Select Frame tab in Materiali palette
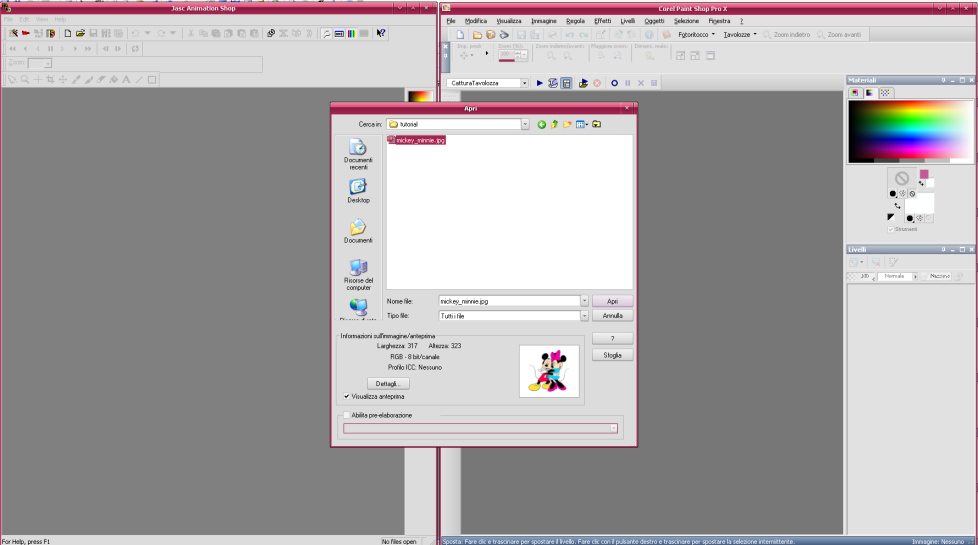978x545 pixels. point(855,93)
